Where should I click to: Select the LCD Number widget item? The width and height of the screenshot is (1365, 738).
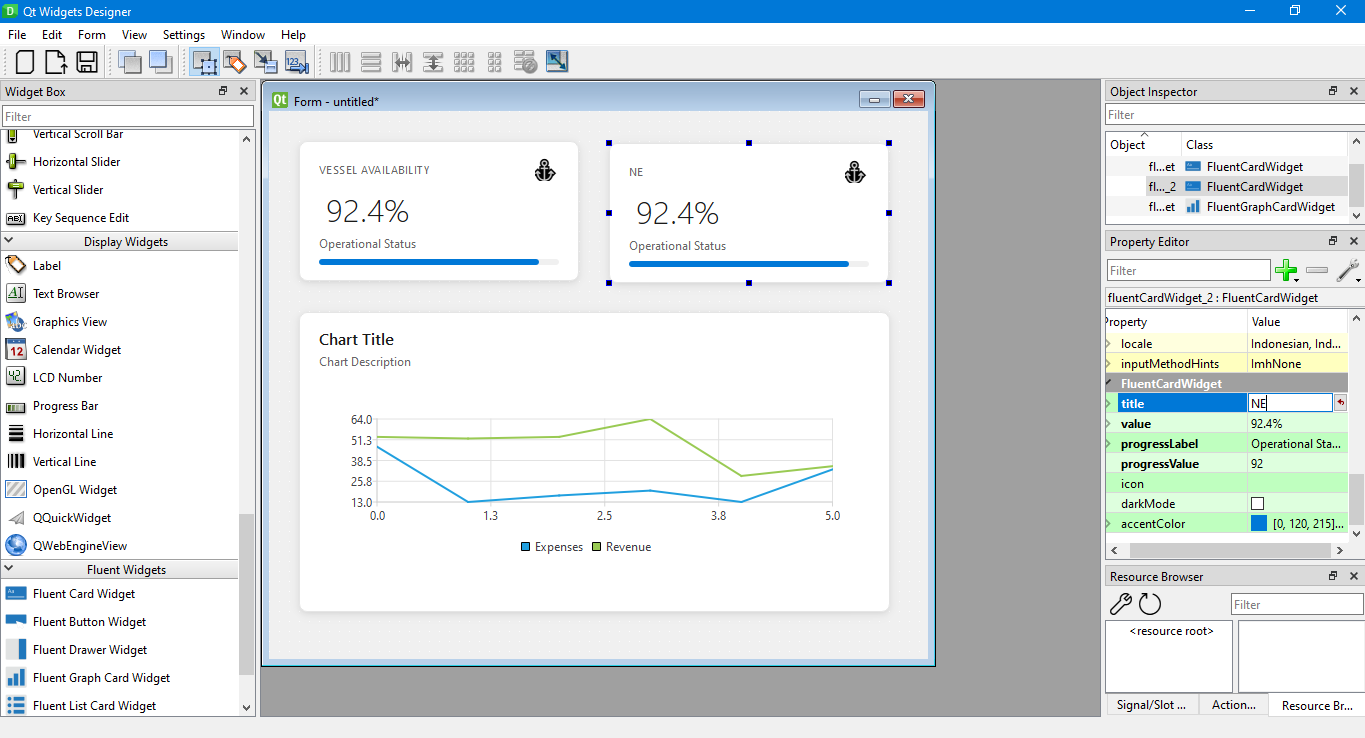click(67, 377)
